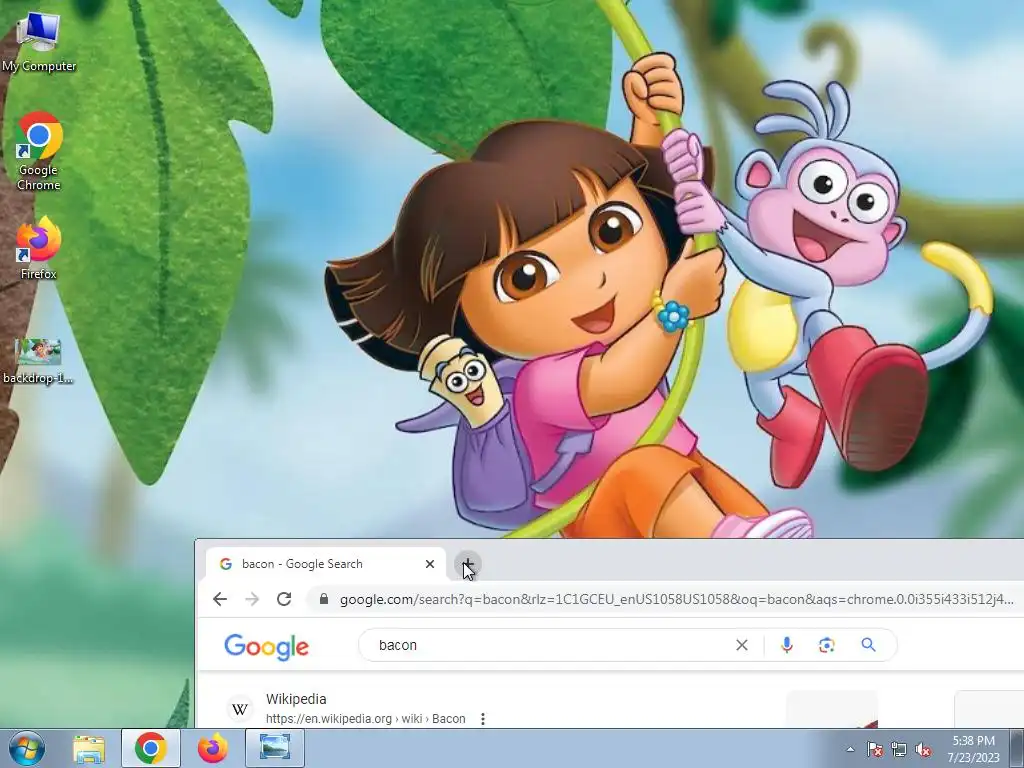
Task: Open the muted volume tray icon
Action: pyautogui.click(x=923, y=749)
